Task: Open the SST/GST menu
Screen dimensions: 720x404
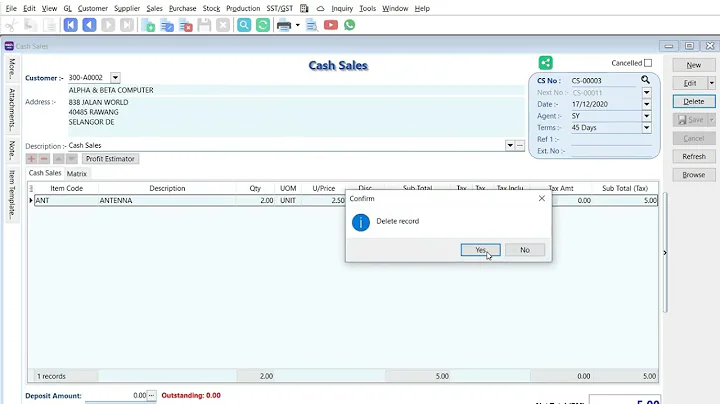Action: [280, 8]
